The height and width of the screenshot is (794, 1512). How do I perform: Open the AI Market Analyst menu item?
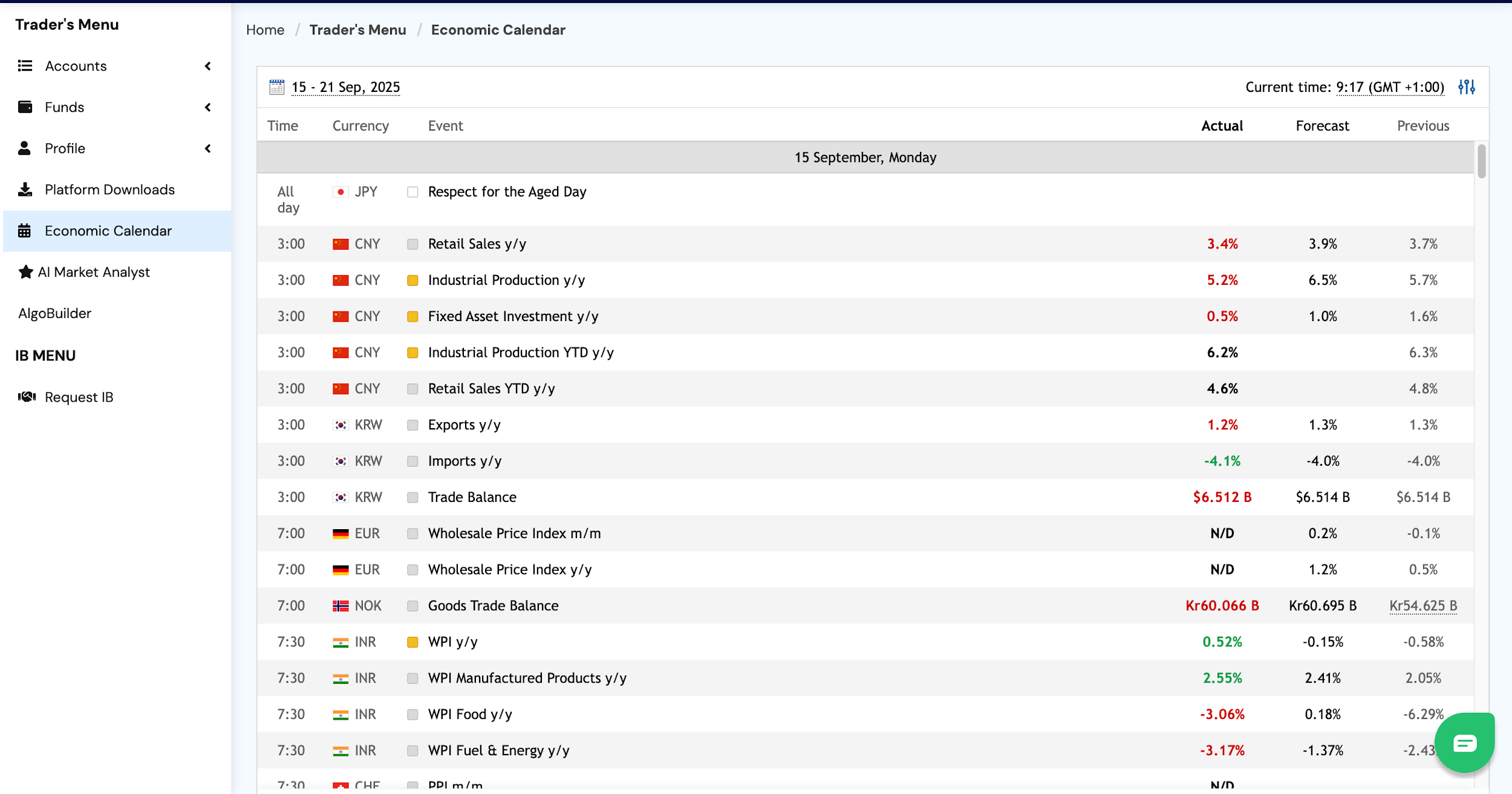coord(94,272)
